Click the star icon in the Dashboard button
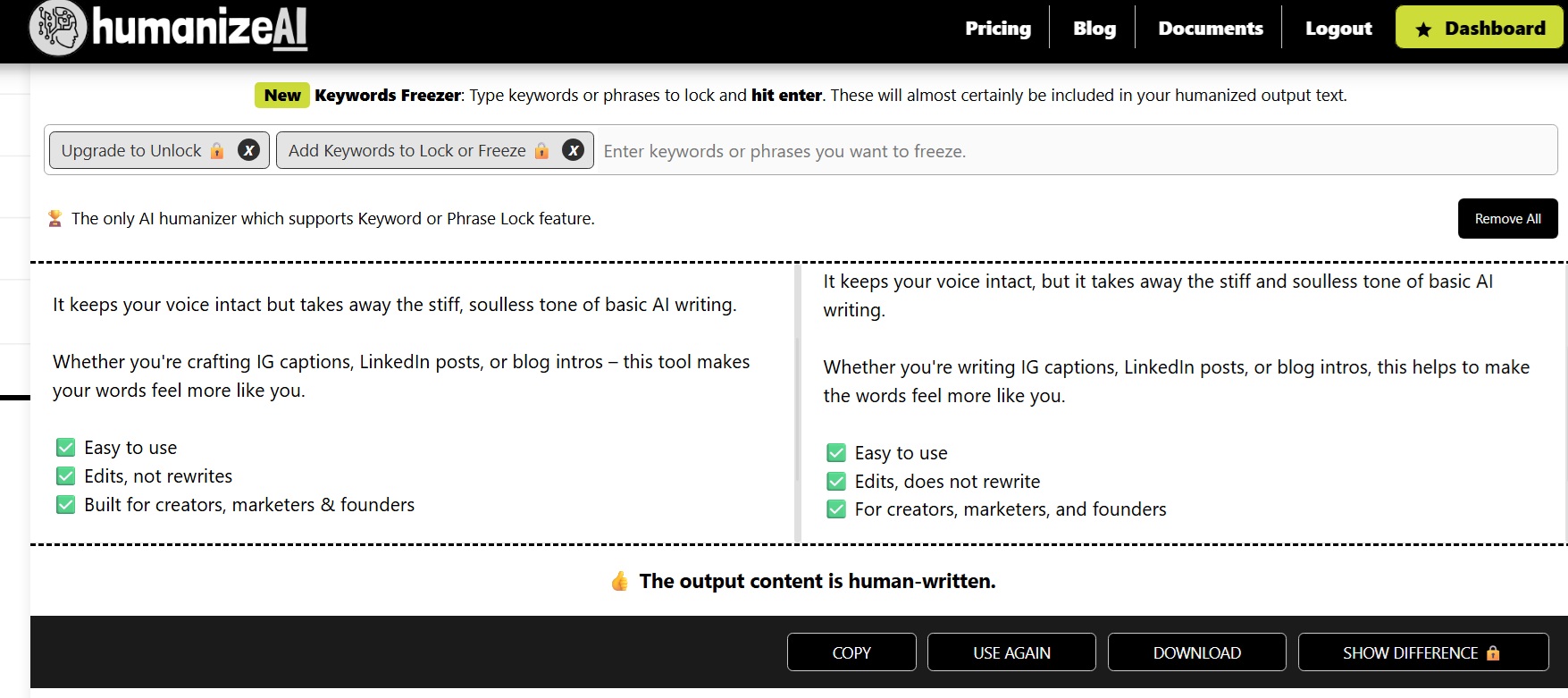Screen dimensions: 1568x698 pyautogui.click(x=1423, y=29)
